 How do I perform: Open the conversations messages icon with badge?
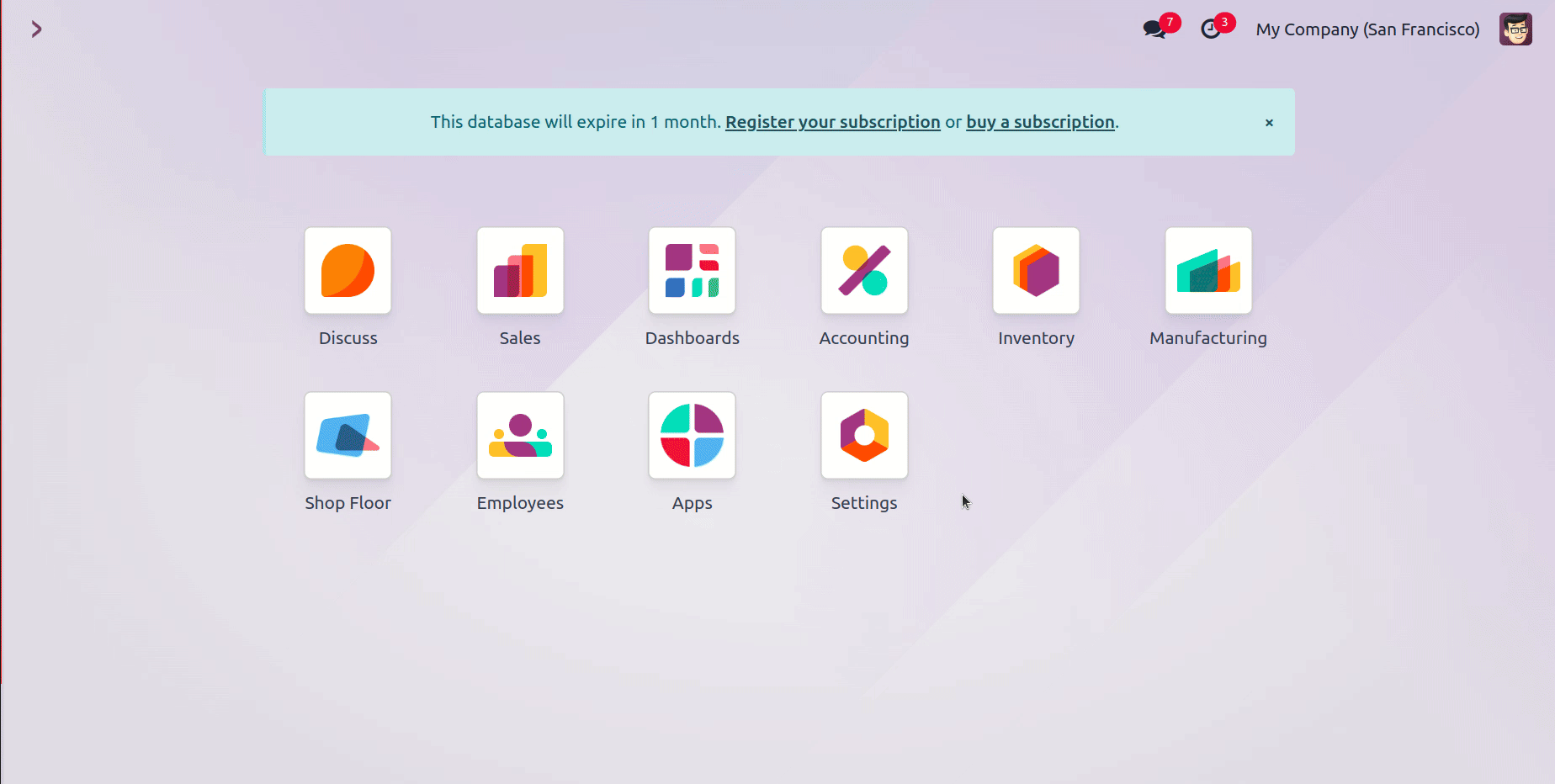(x=1154, y=29)
